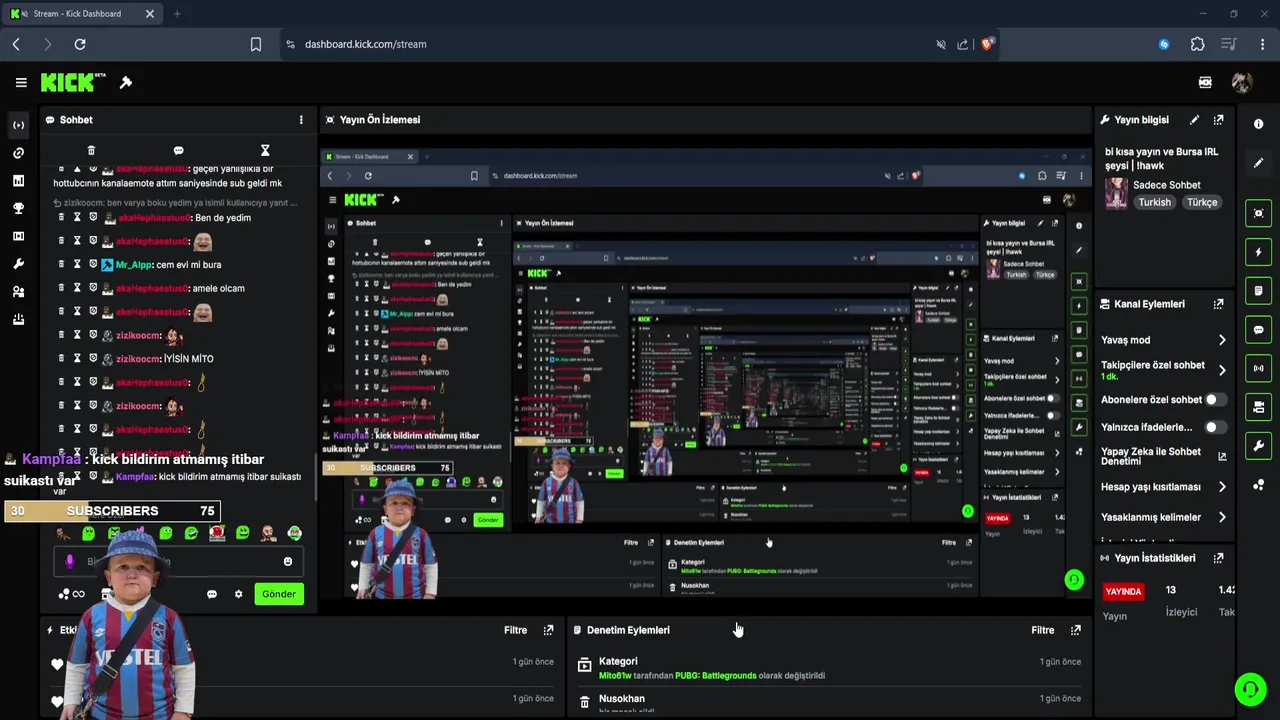Toggle the chat panel in right sidebar
The height and width of the screenshot is (720, 1280).
(x=1258, y=329)
